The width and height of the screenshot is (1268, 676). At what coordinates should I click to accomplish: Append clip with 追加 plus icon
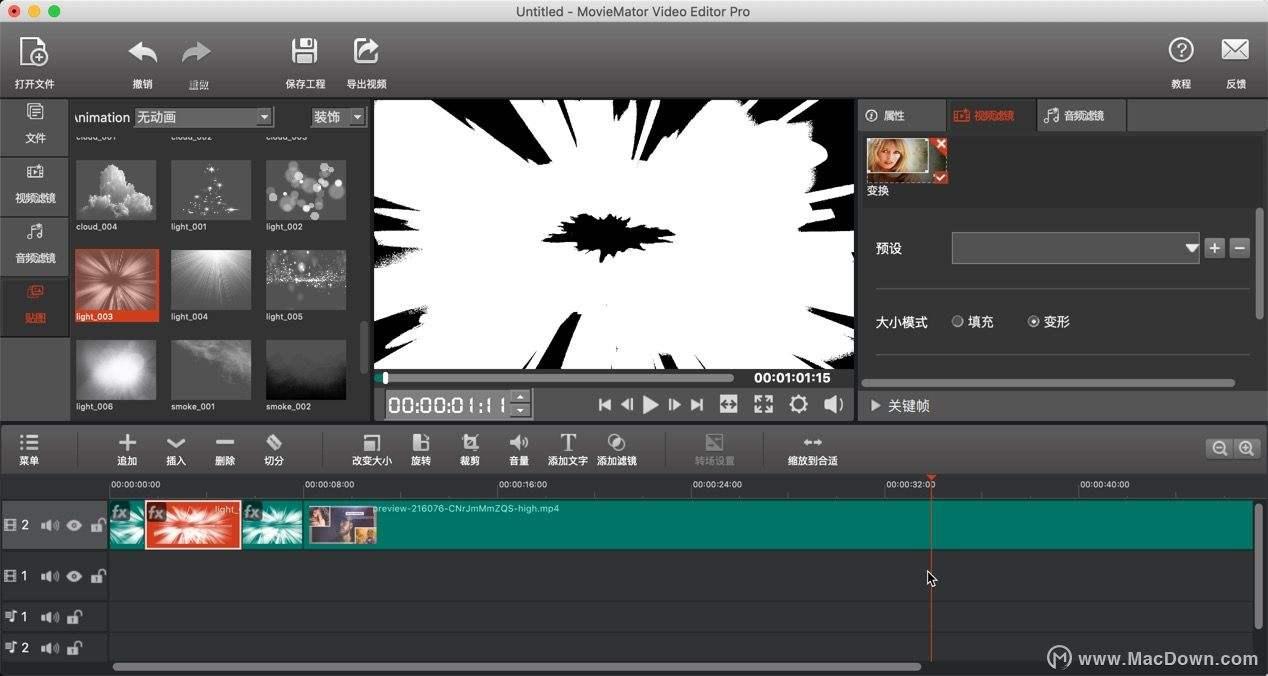coord(127,442)
